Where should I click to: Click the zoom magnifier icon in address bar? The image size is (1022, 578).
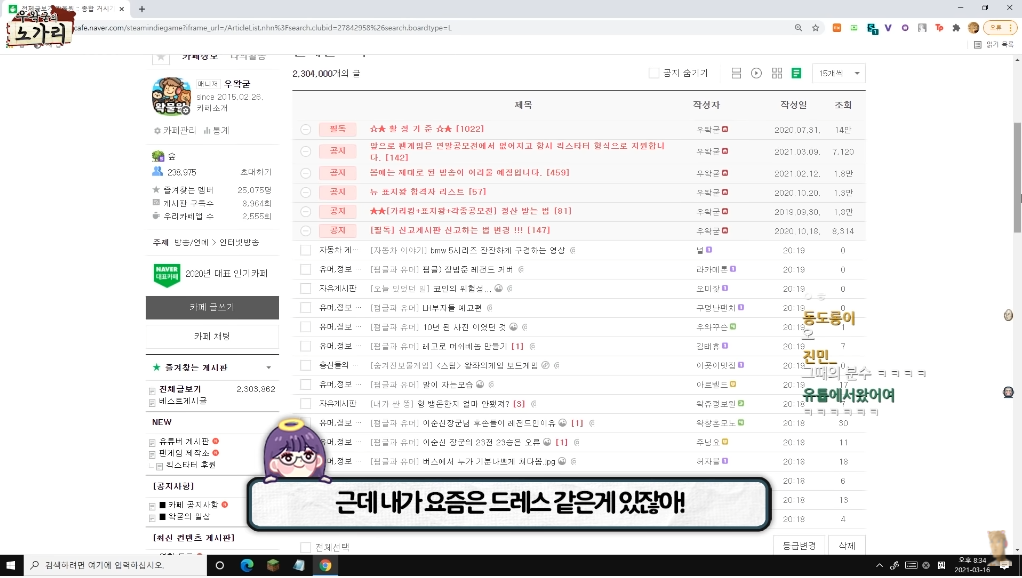point(798,28)
